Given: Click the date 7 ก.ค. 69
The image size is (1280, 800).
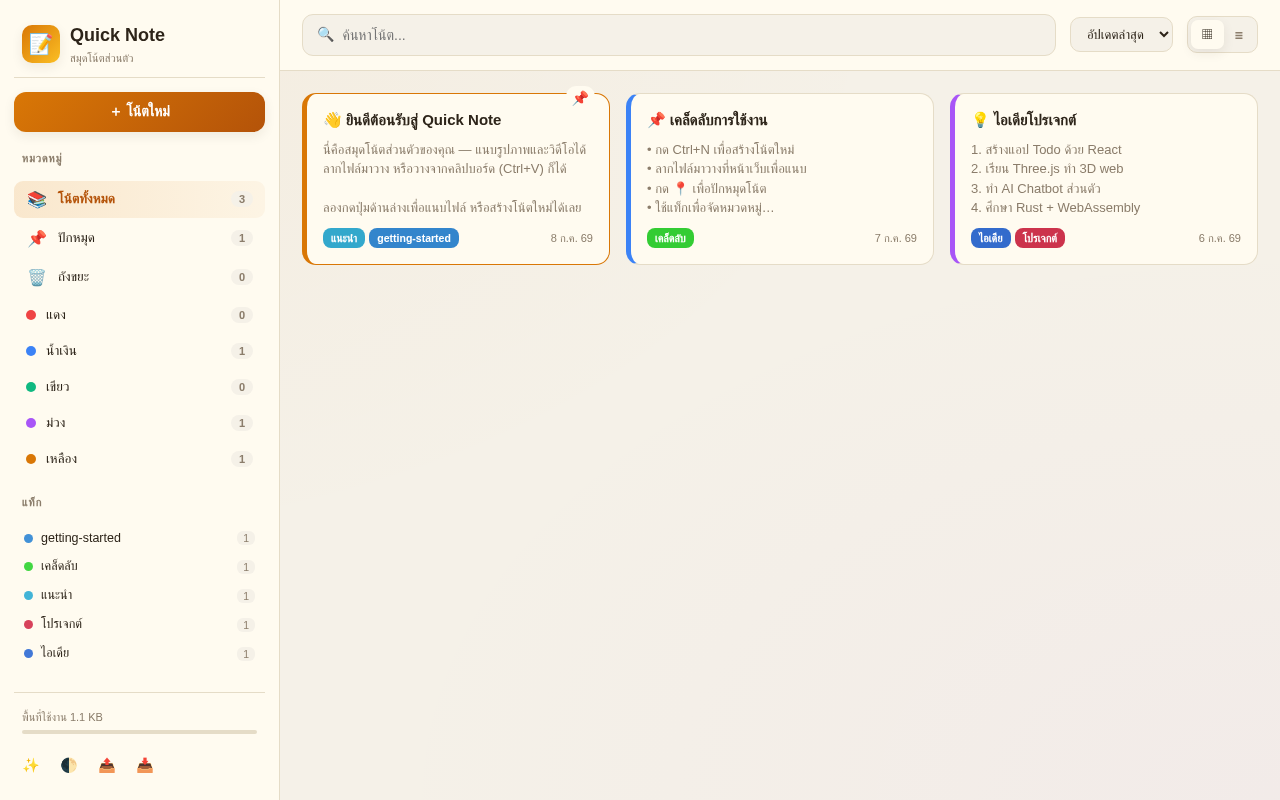Looking at the screenshot, I should (896, 238).
